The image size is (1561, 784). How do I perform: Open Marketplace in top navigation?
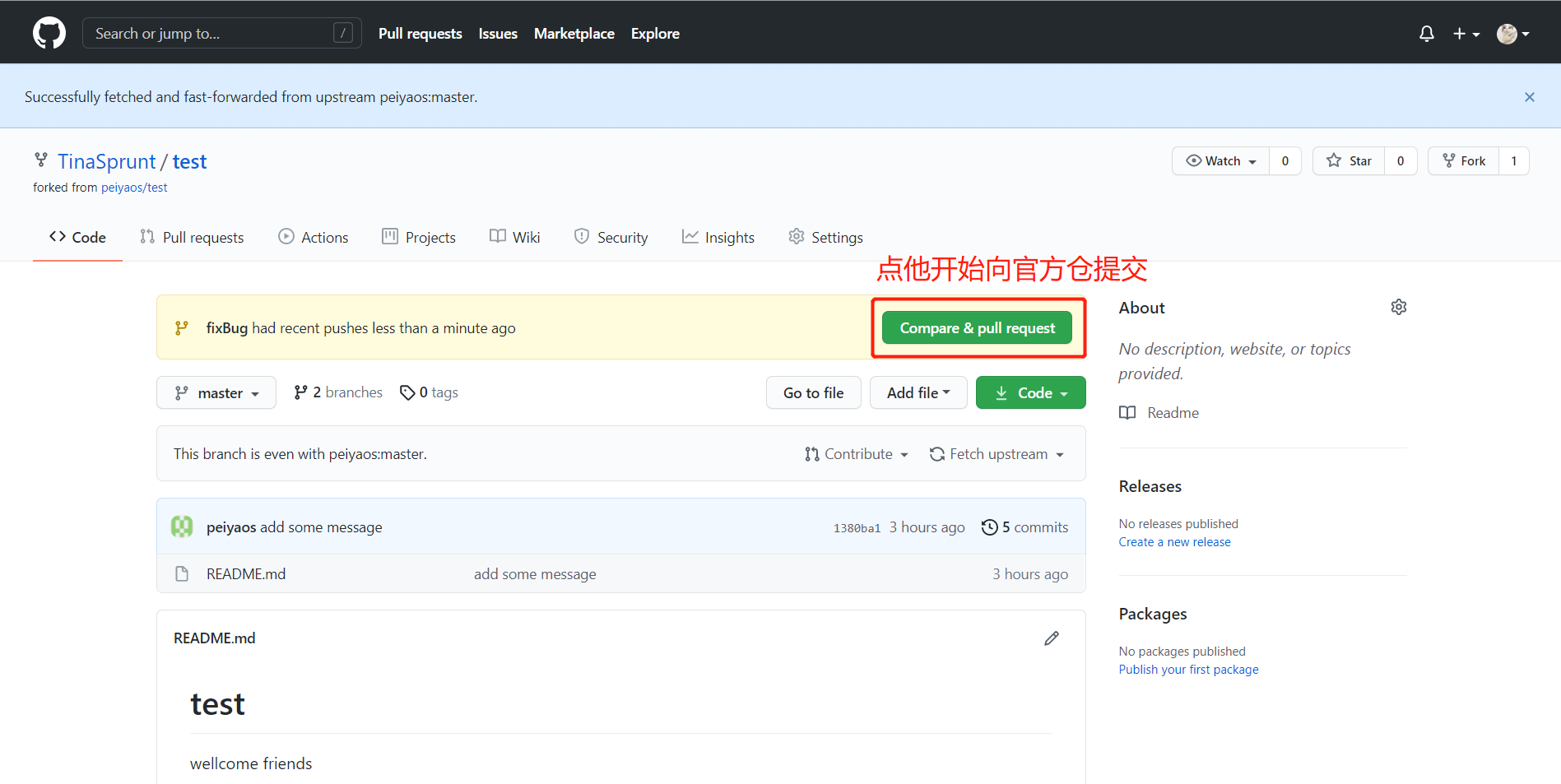tap(574, 34)
